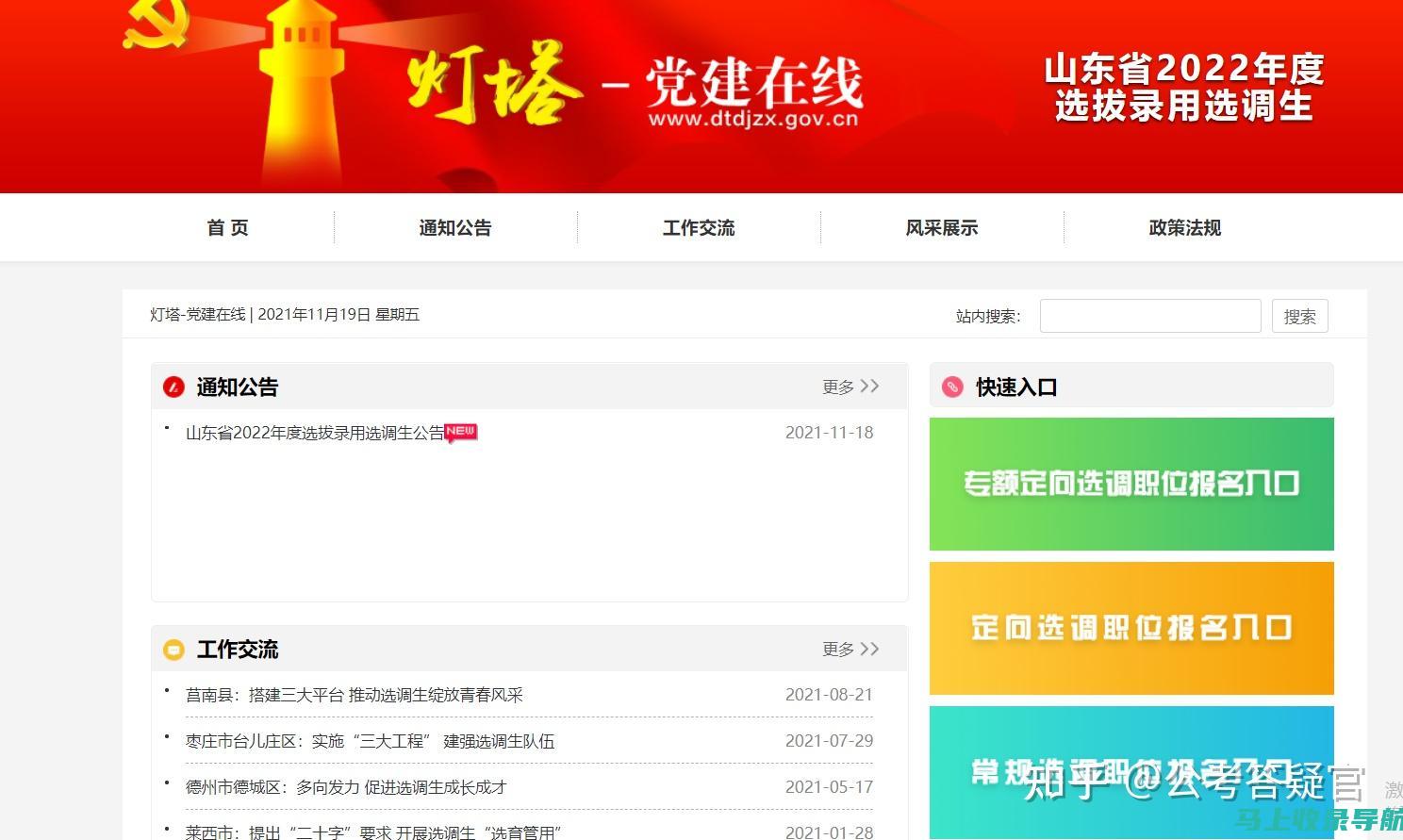Click the date 2021-05-17
This screenshot has width=1403, height=840.
pos(830,787)
